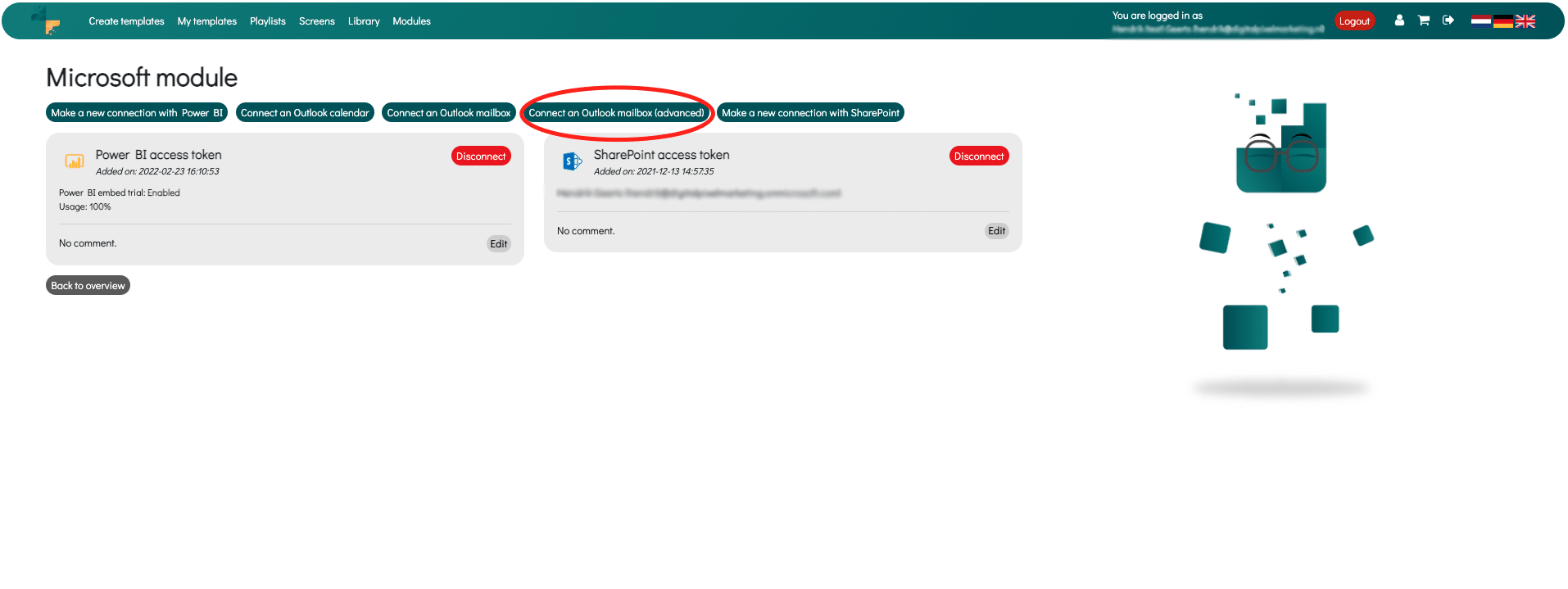Image resolution: width=1568 pixels, height=589 pixels.
Task: Click the 'Usage: 100%' text
Action: tap(85, 206)
